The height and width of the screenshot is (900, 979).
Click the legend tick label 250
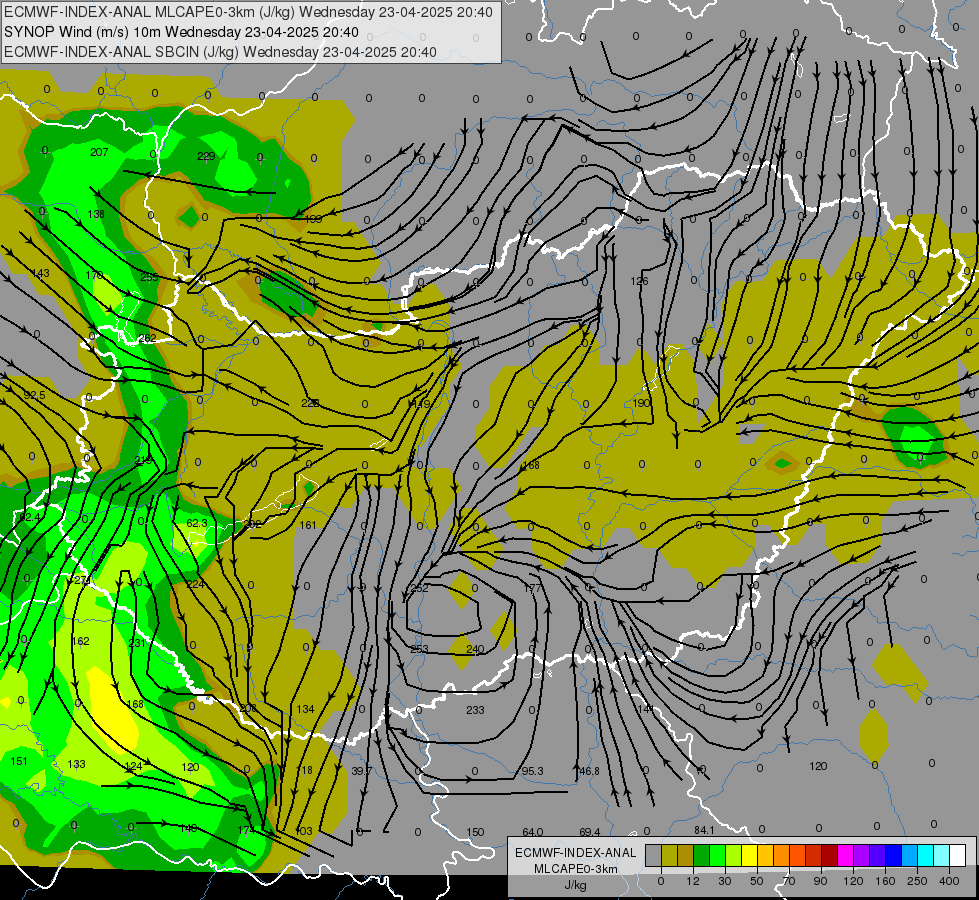(x=917, y=881)
